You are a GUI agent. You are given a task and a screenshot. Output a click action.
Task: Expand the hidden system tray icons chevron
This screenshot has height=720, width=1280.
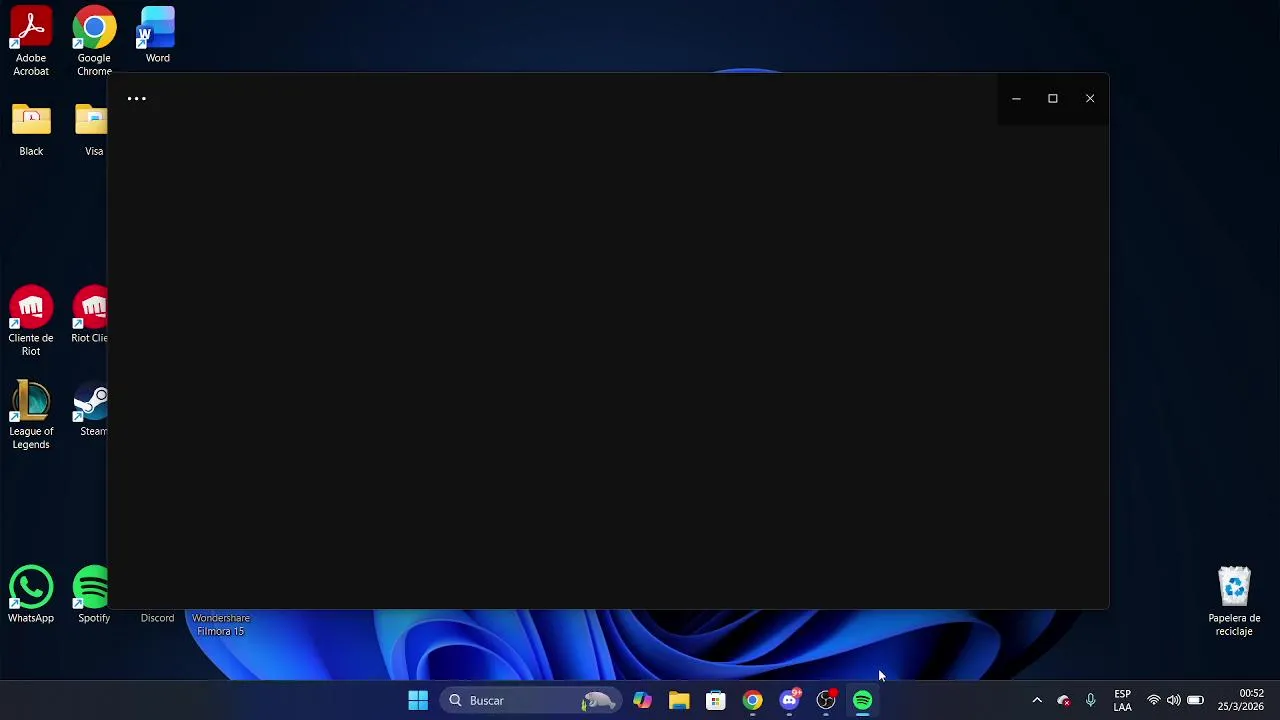(x=1037, y=701)
